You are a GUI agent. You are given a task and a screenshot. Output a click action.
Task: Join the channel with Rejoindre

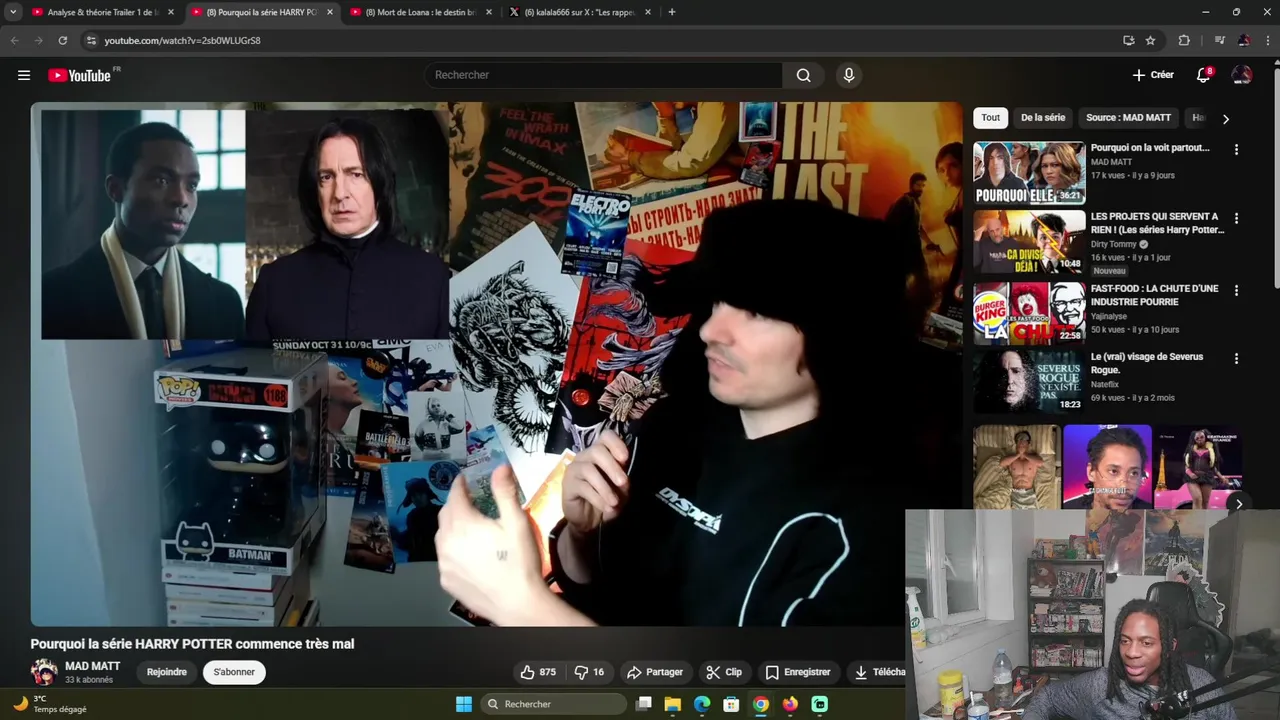click(x=167, y=672)
